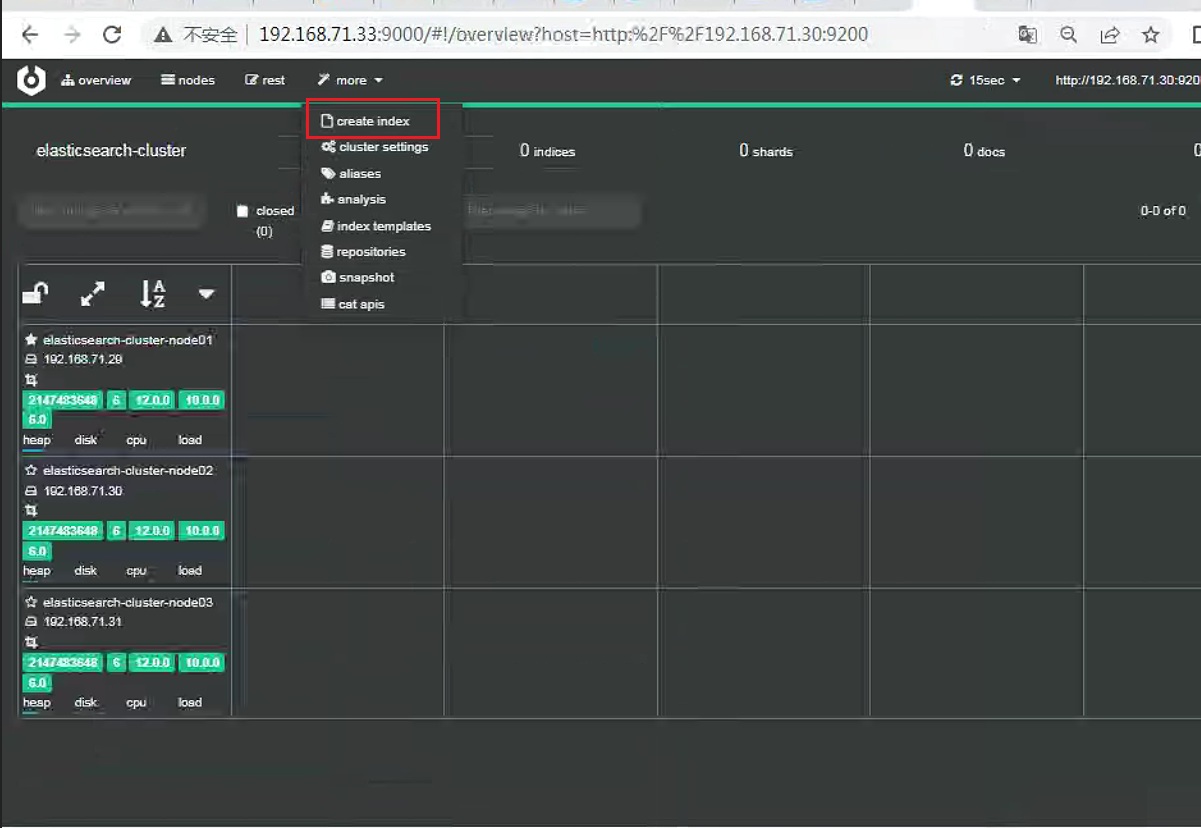Bookmark this page with the star icon

click(x=1151, y=35)
